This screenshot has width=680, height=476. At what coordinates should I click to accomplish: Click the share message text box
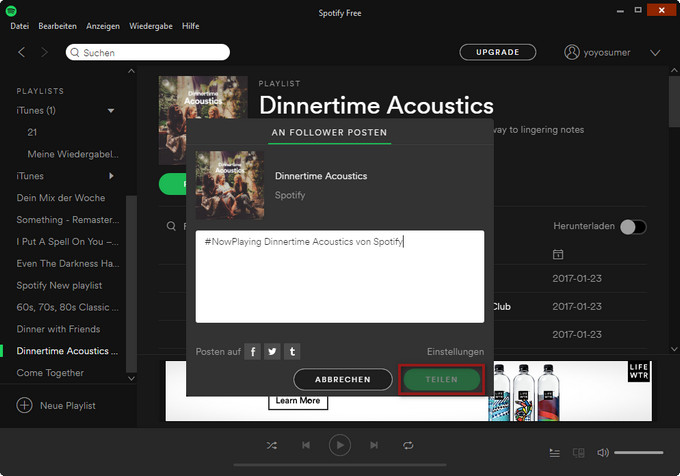click(340, 277)
